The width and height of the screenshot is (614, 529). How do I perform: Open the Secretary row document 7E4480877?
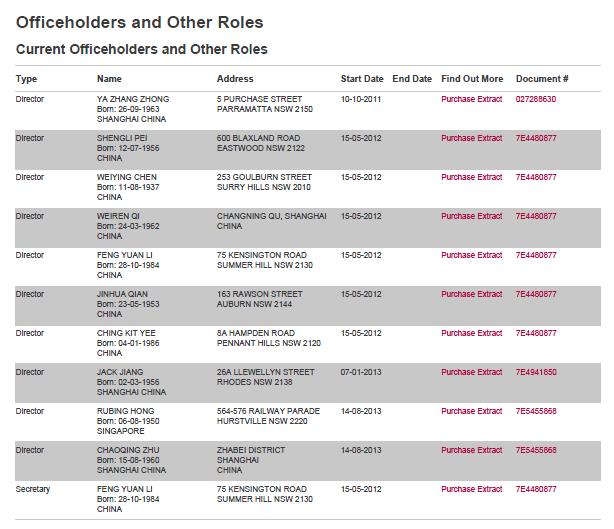[535, 490]
